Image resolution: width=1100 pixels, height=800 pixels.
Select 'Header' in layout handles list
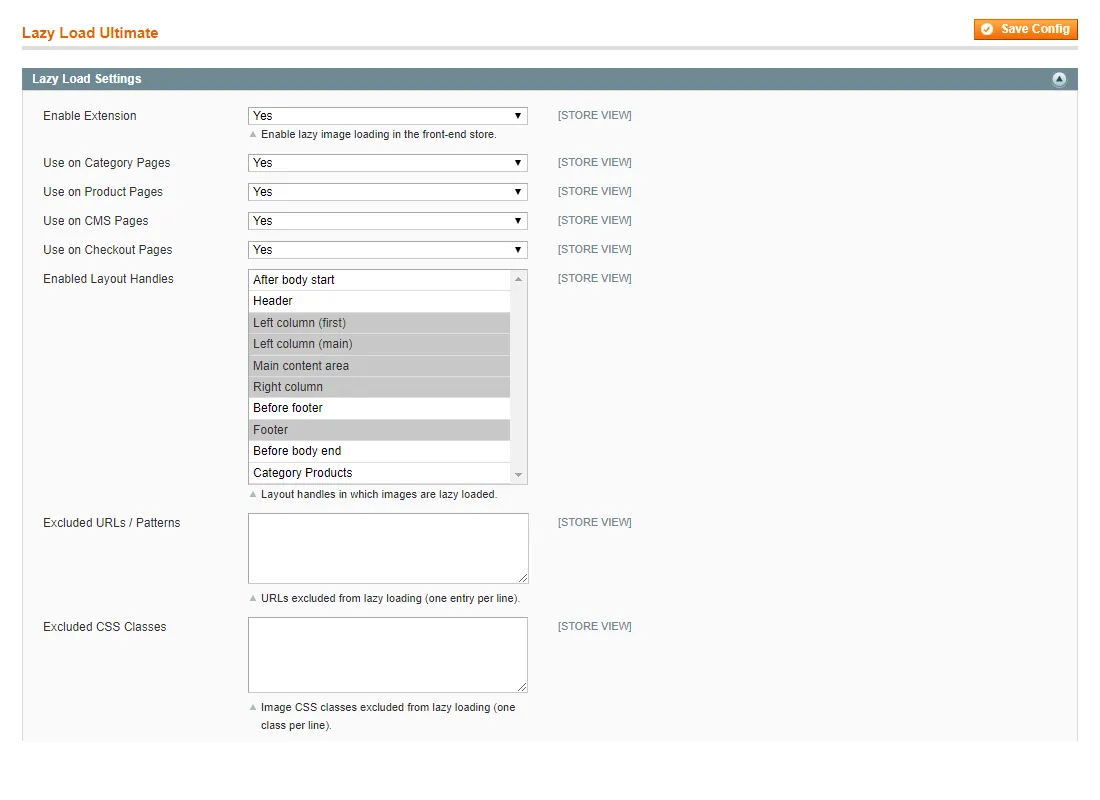(x=379, y=301)
